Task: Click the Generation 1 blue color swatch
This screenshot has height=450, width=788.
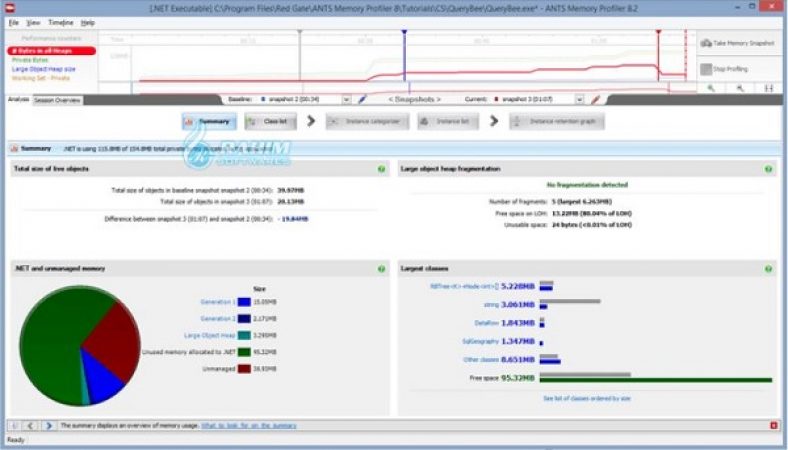Action: pyautogui.click(x=244, y=302)
